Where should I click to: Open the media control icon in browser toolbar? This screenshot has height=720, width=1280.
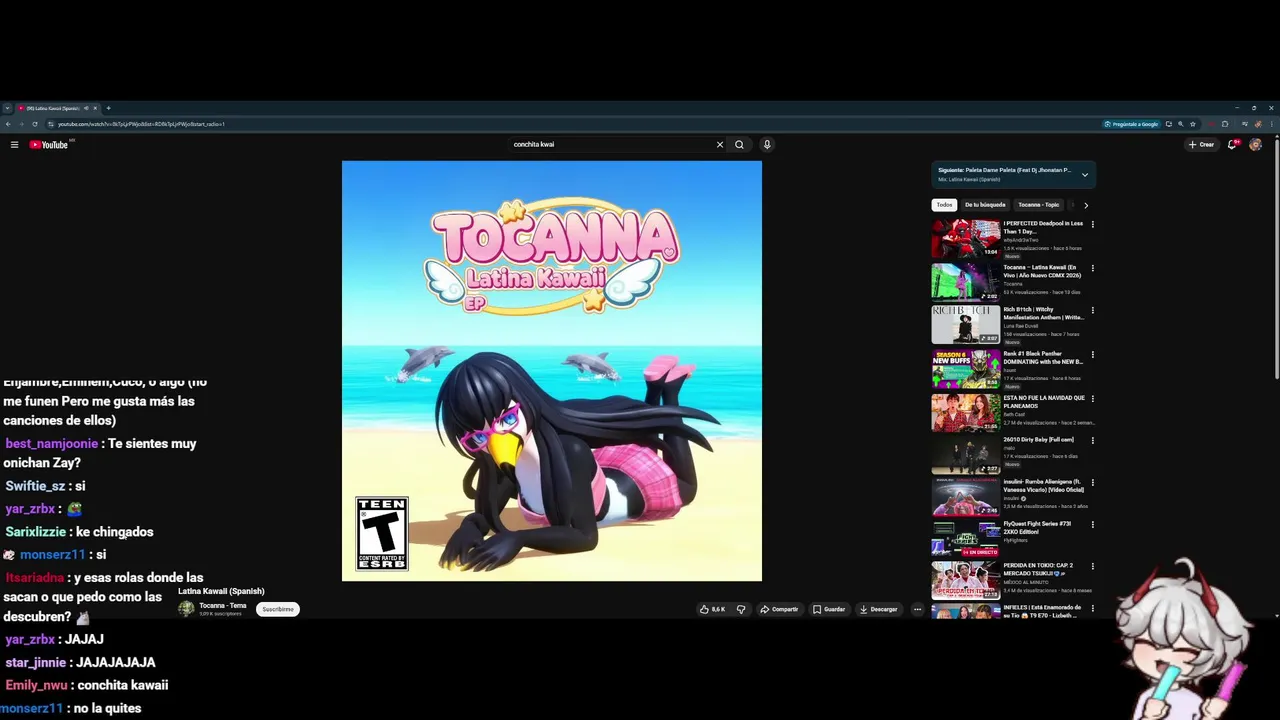click(1245, 124)
